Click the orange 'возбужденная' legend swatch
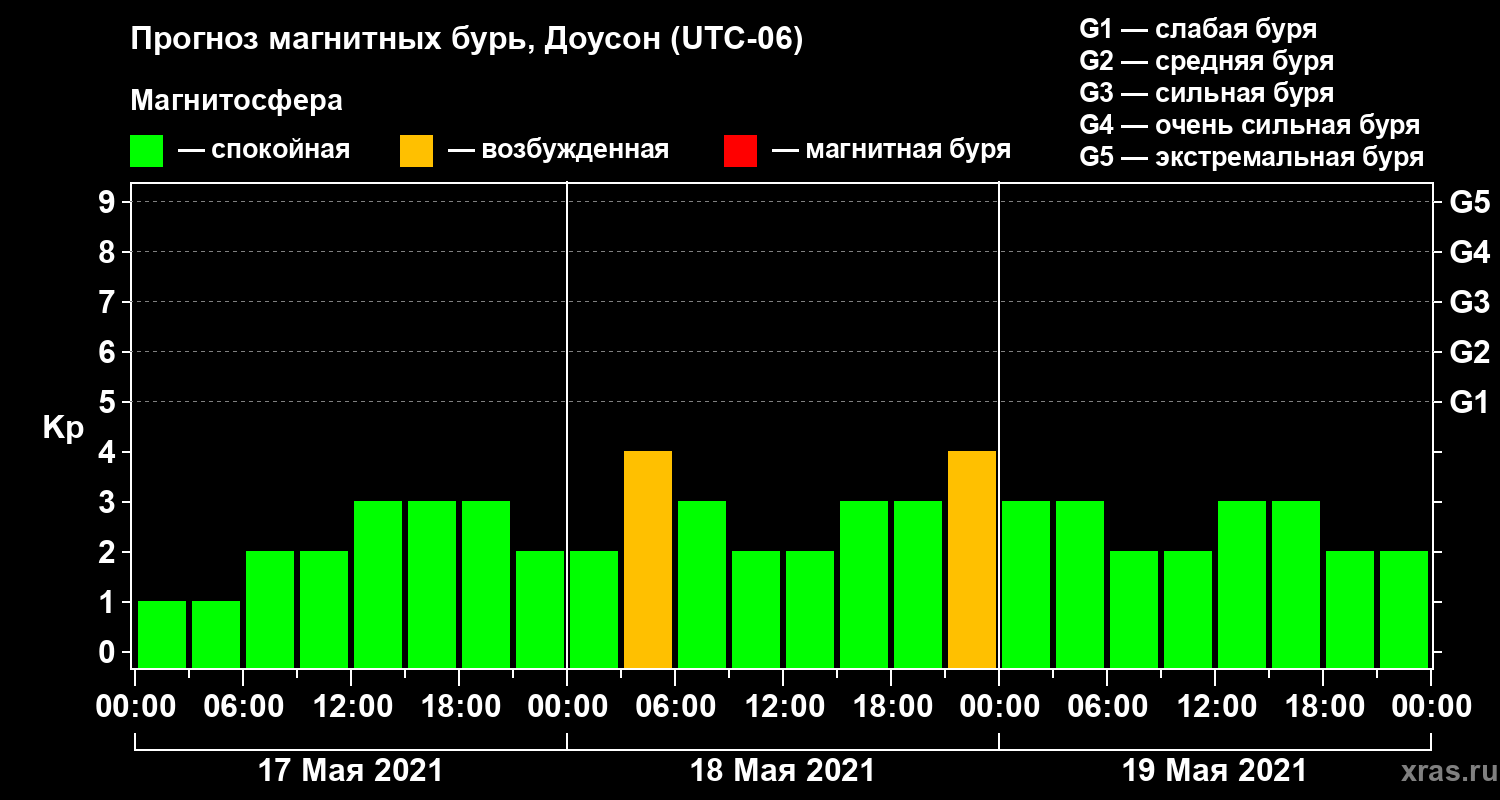The height and width of the screenshot is (800, 1500). coord(416,151)
